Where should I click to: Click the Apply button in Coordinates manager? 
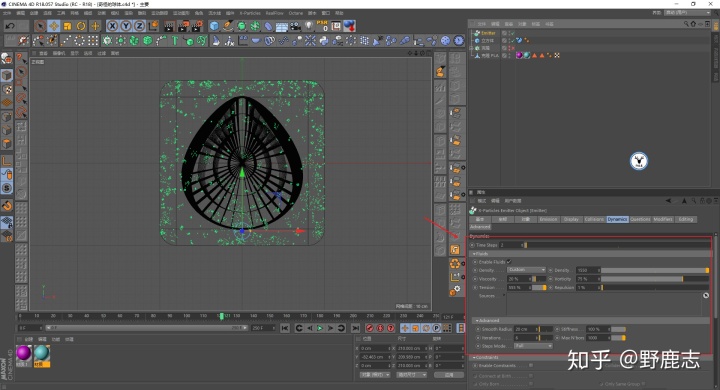449,375
